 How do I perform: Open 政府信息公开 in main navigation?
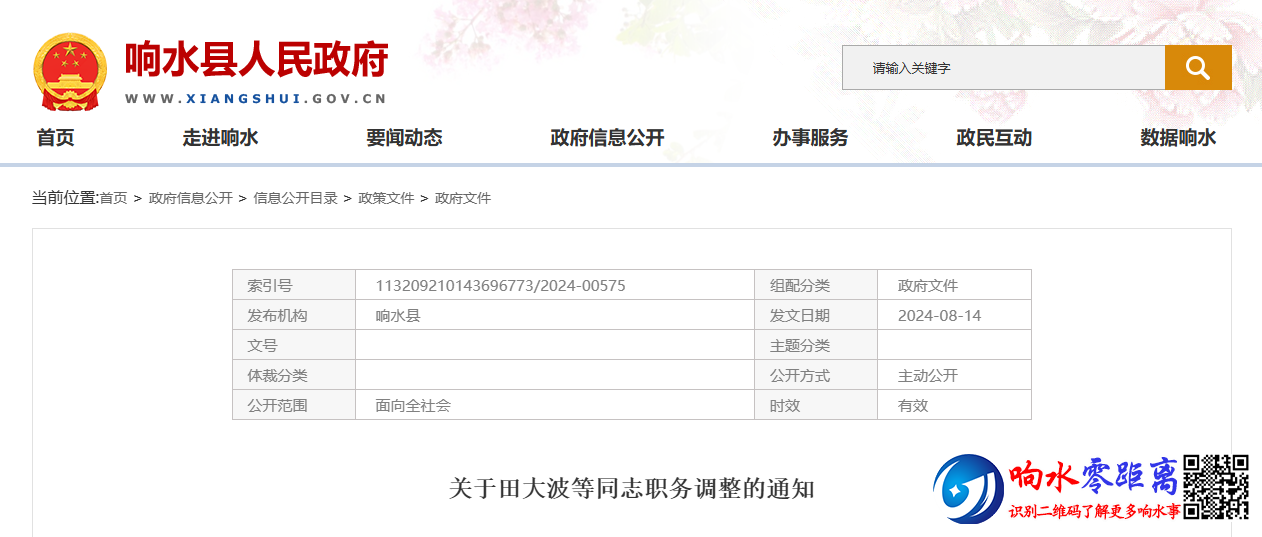click(607, 138)
